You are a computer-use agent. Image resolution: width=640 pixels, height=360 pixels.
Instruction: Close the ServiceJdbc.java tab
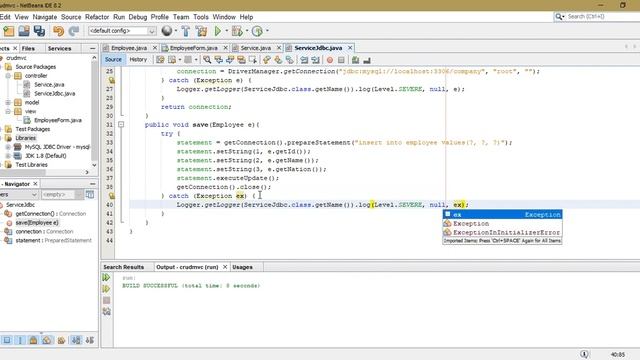350,48
